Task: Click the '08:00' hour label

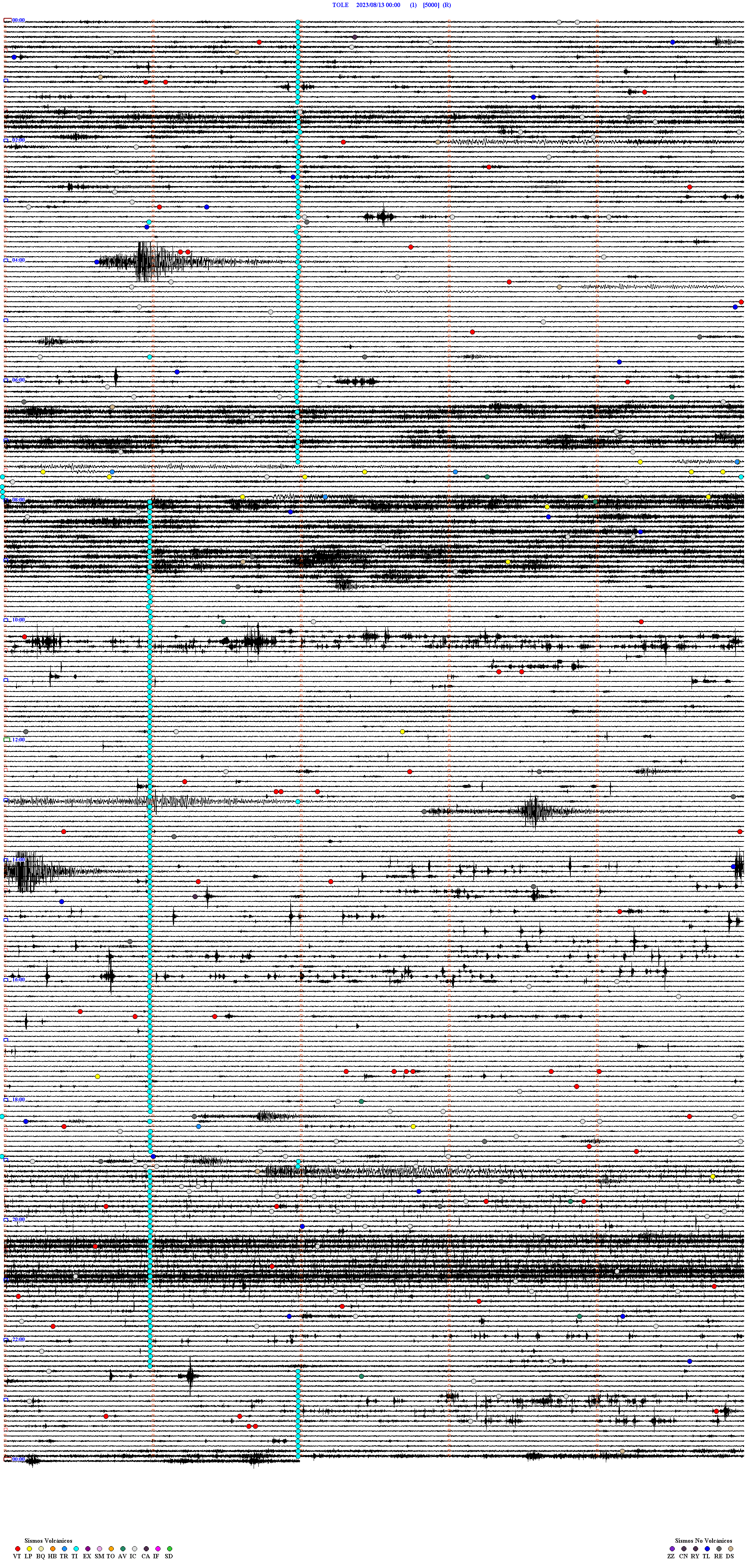Action: pyautogui.click(x=18, y=500)
